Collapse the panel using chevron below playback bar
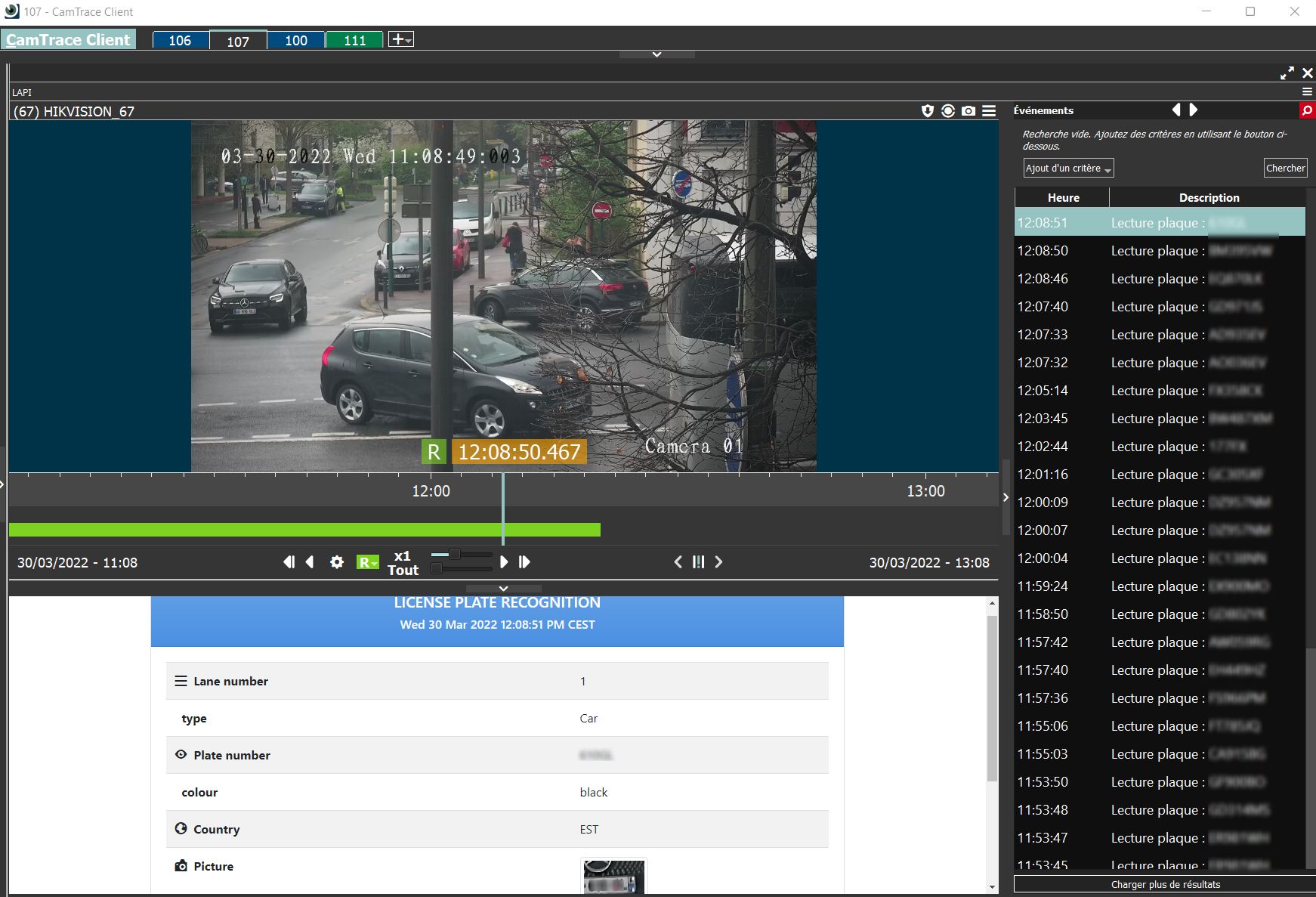The height and width of the screenshot is (897, 1316). [503, 589]
